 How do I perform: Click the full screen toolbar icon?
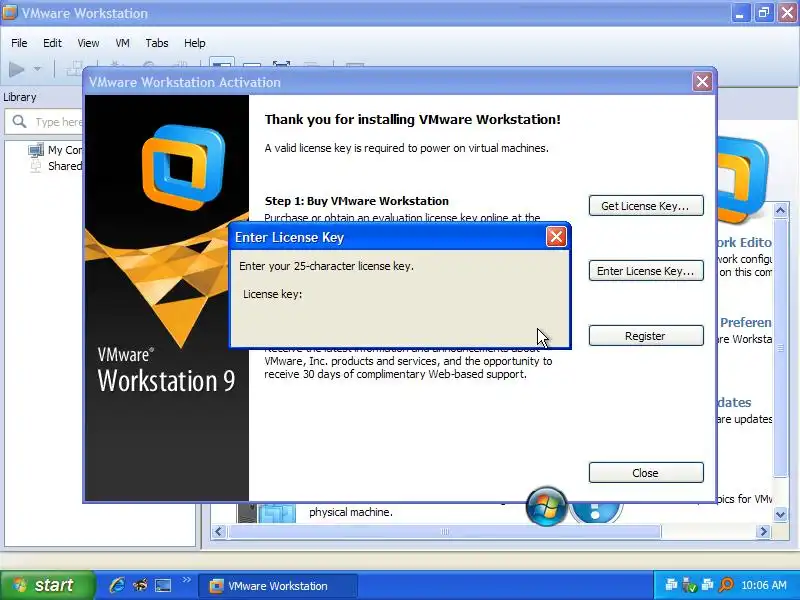[x=281, y=64]
